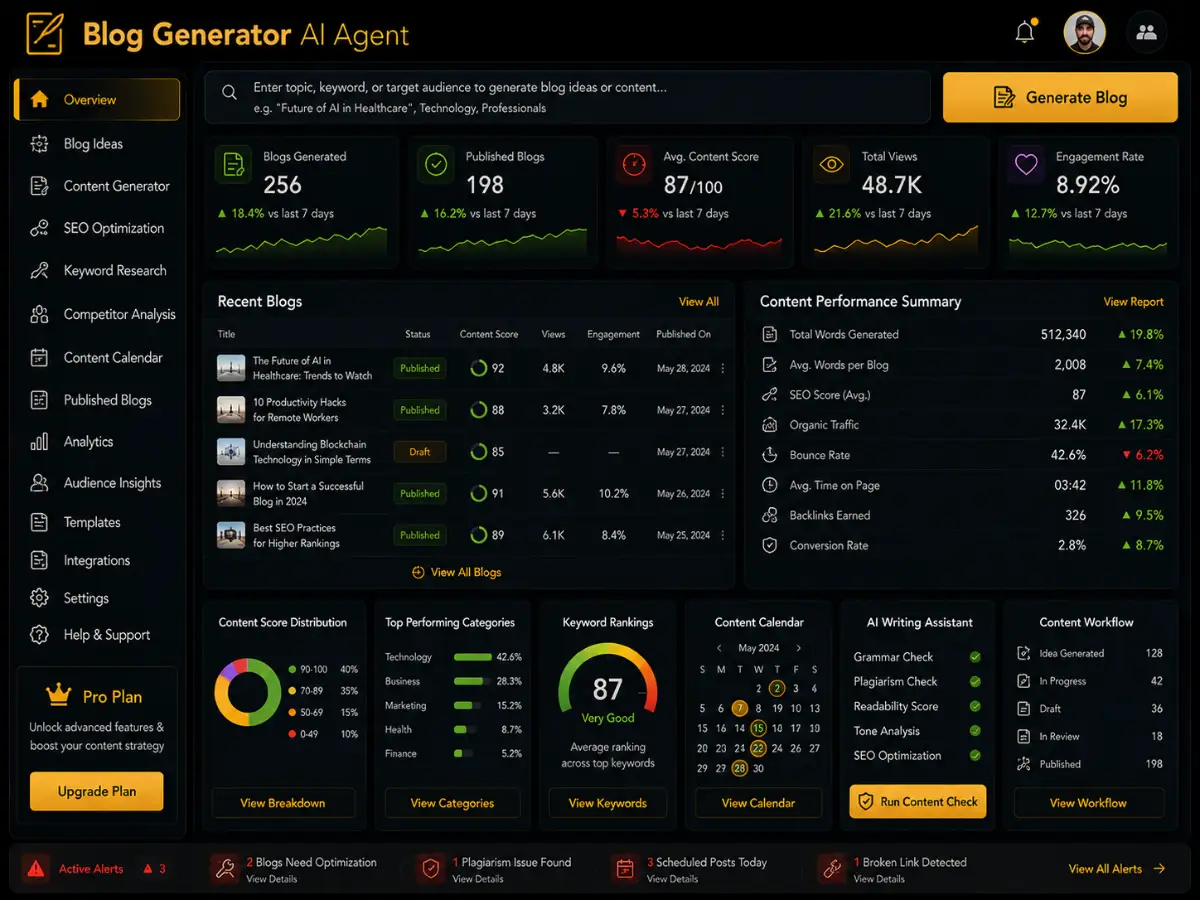Image resolution: width=1200 pixels, height=900 pixels.
Task: Click the Help & Support icon
Action: pyautogui.click(x=39, y=635)
